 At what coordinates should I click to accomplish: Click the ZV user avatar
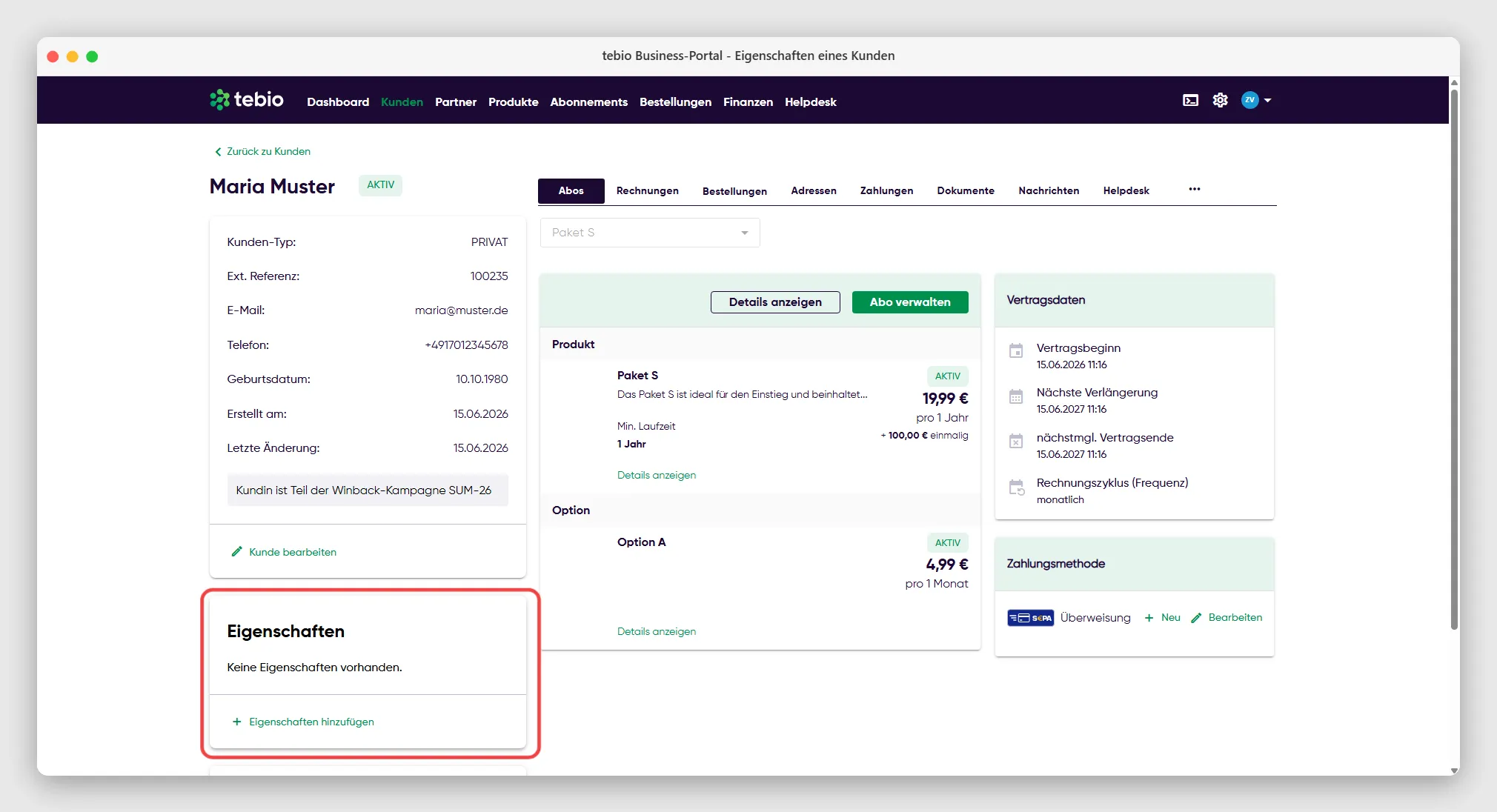coord(1250,100)
